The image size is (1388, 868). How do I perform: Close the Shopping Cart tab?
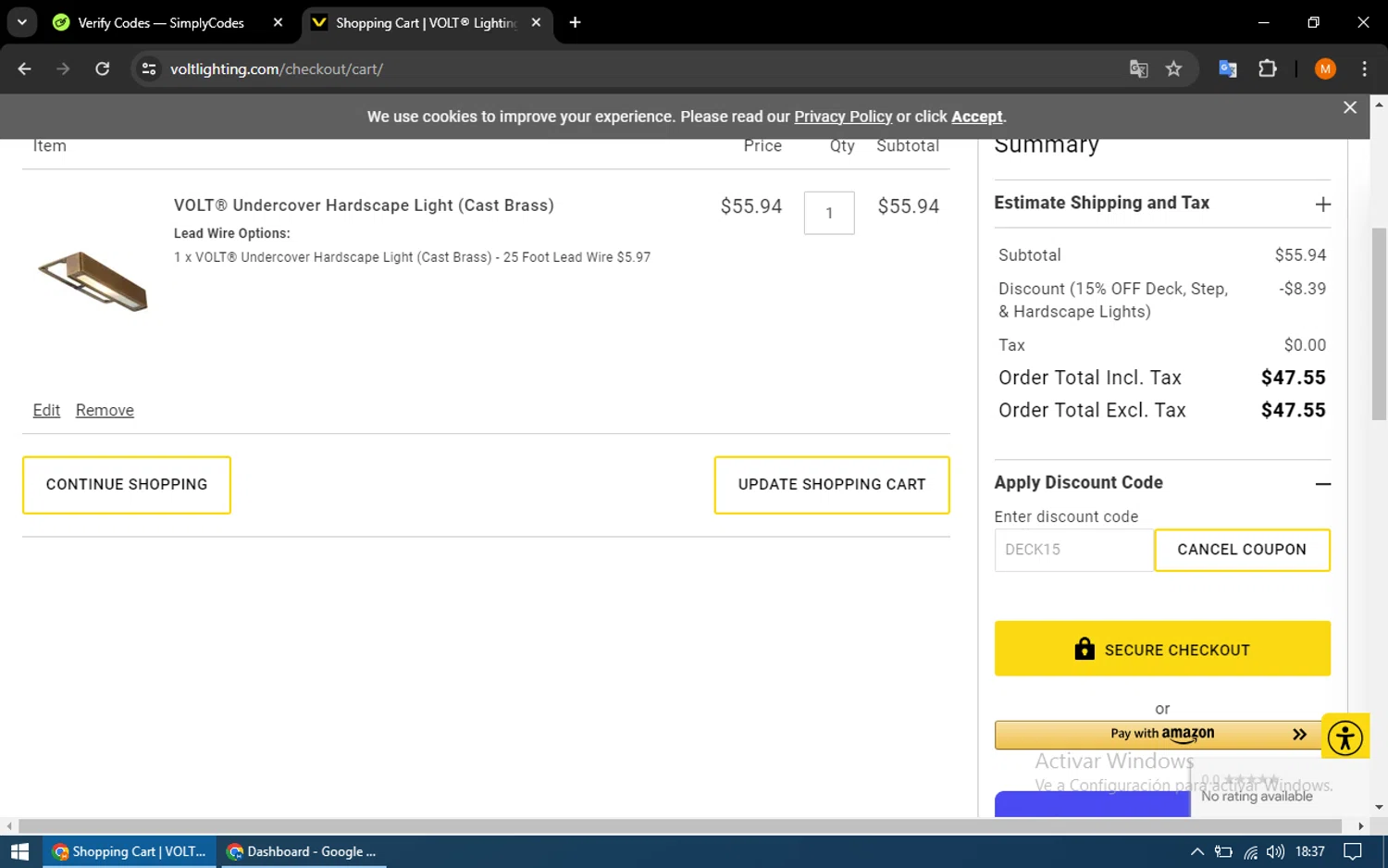coord(536,22)
